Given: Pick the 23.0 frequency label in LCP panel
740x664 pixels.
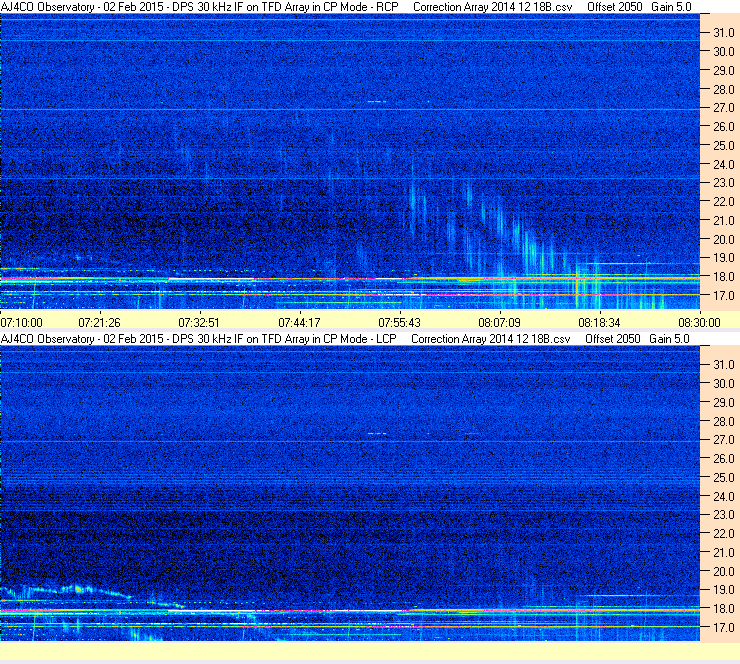Looking at the screenshot, I should coord(723,515).
